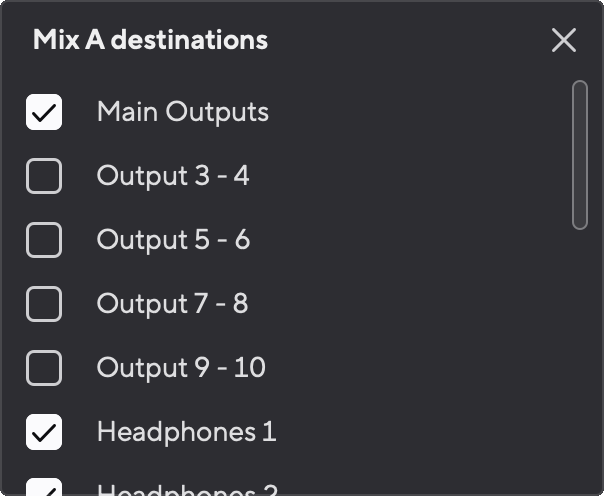
Task: Disable the Headphones 1 checkbox
Action: [44, 432]
